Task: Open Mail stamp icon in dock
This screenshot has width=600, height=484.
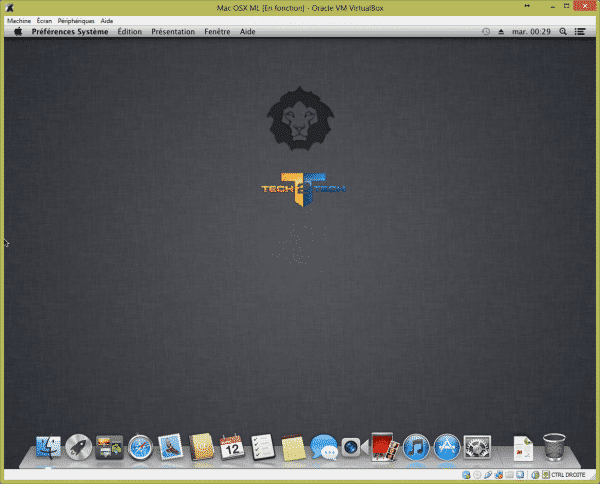Action: coord(170,447)
